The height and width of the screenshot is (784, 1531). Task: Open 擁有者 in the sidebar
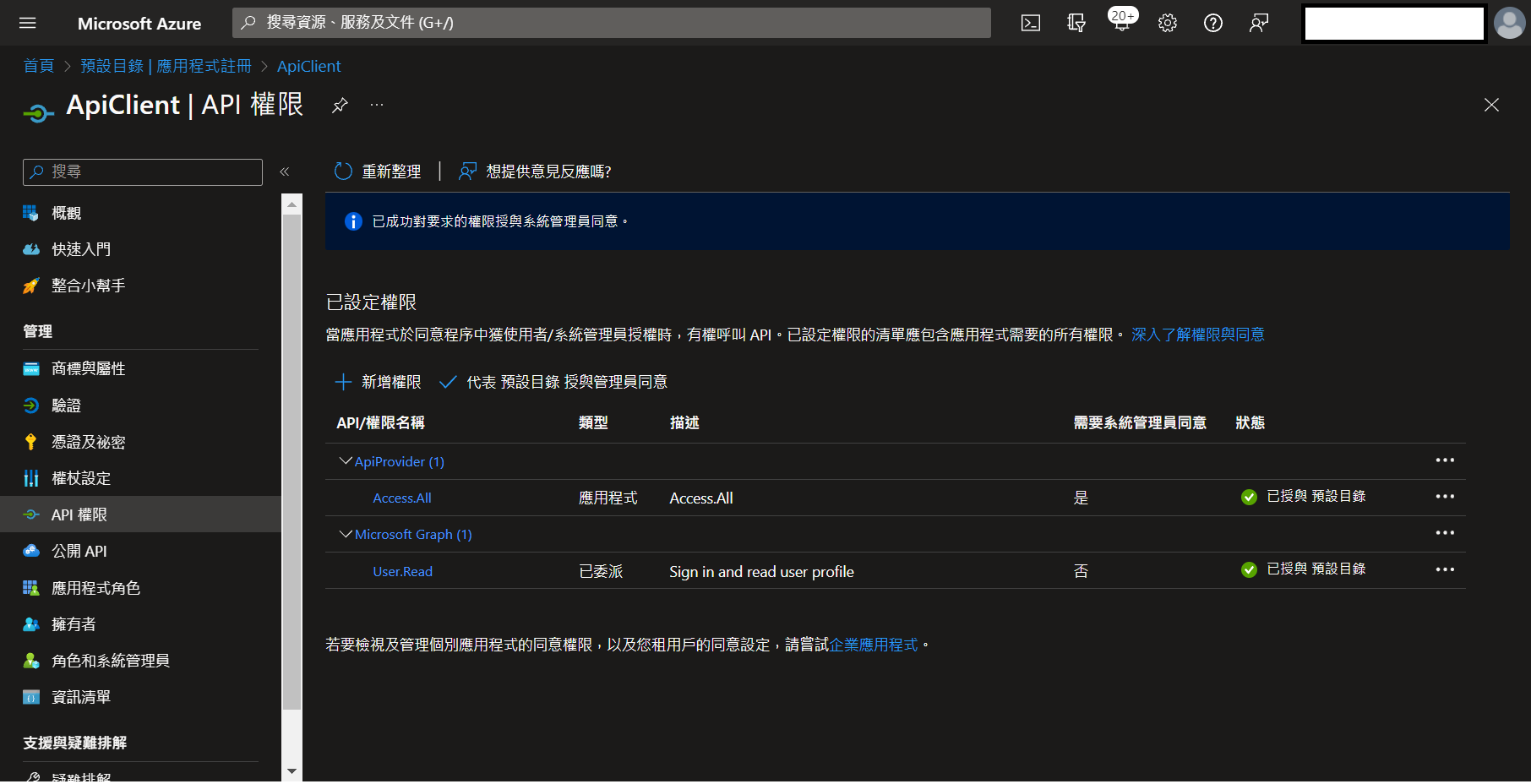74,624
